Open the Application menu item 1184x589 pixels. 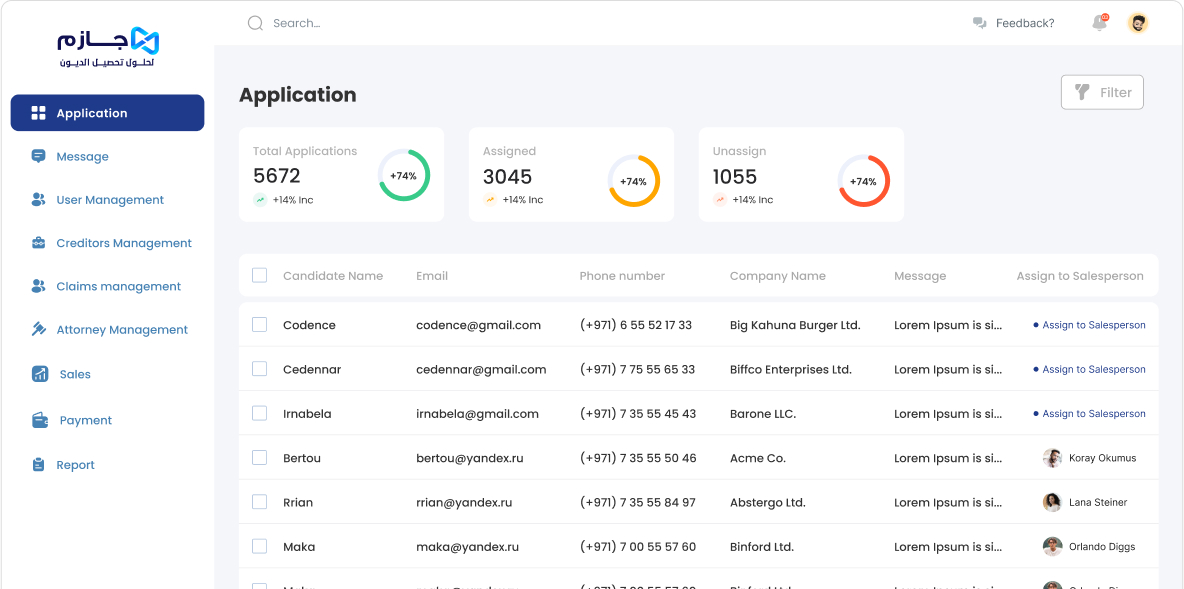107,113
